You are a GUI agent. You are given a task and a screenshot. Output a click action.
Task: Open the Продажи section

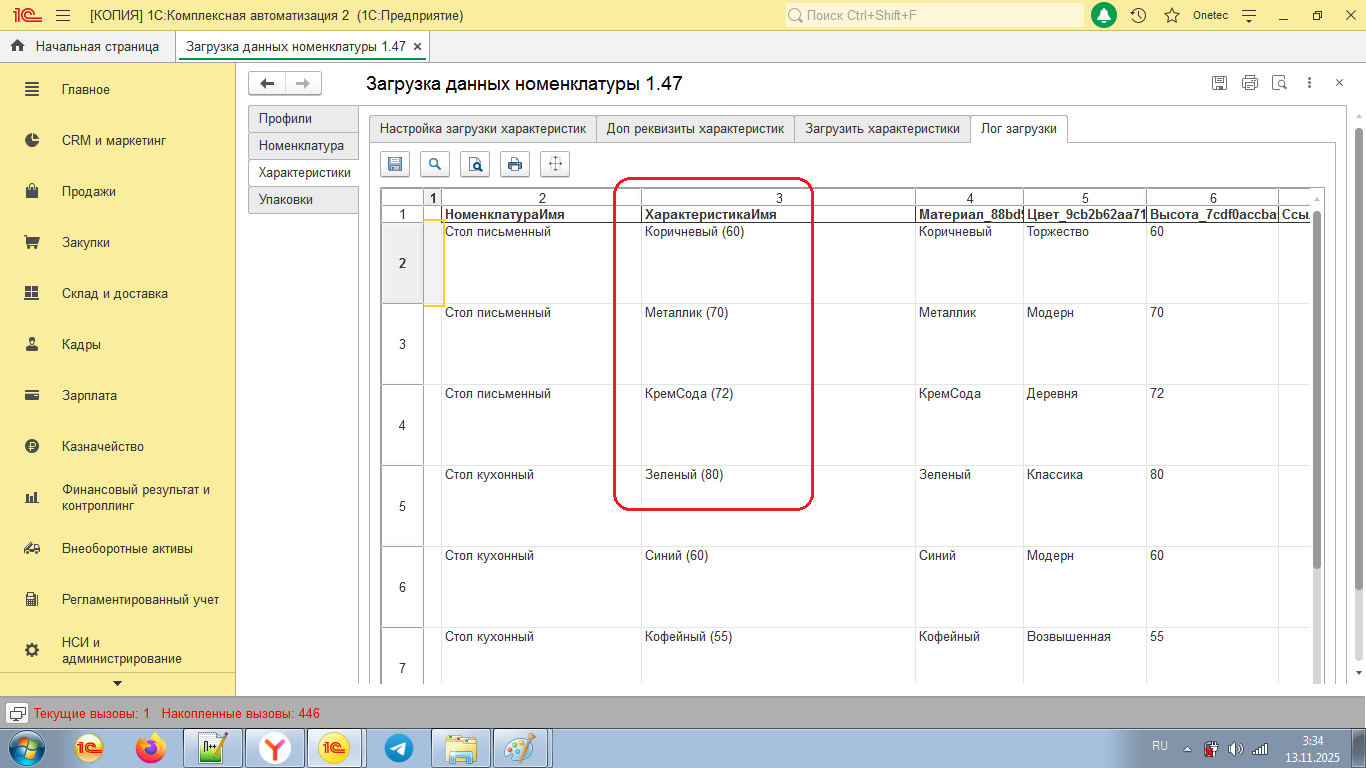pyautogui.click(x=118, y=192)
